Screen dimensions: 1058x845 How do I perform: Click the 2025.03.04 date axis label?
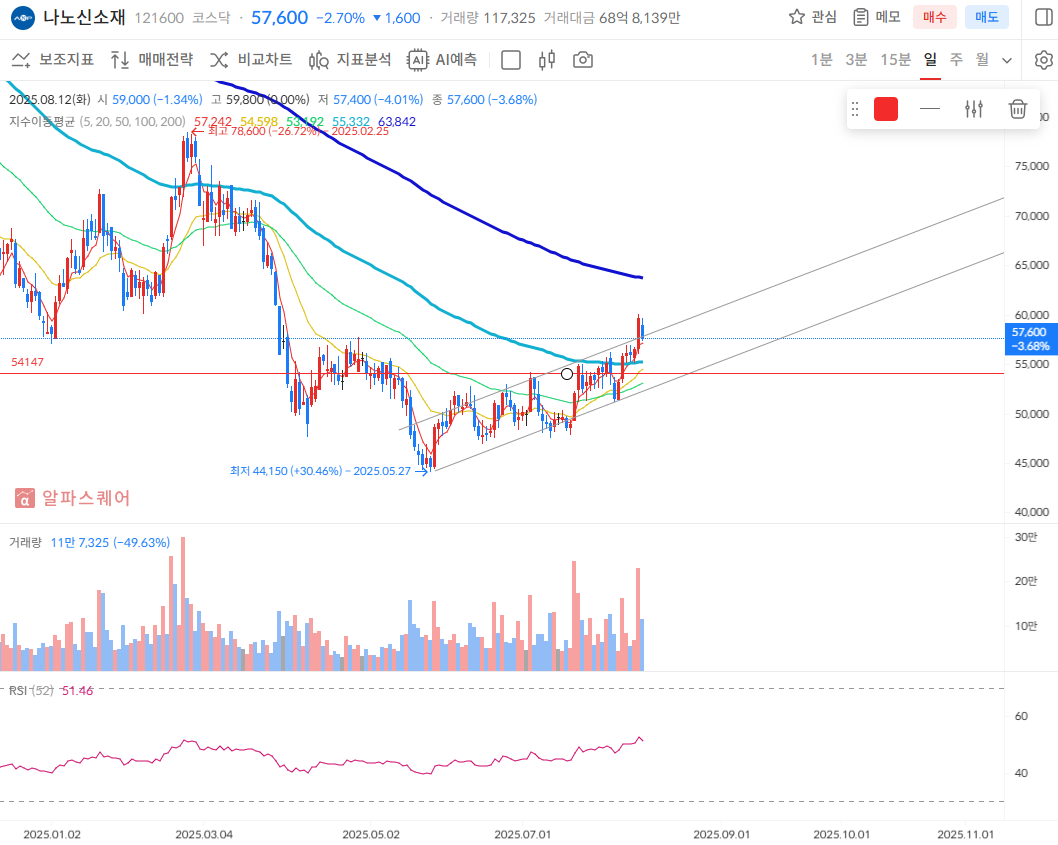204,834
